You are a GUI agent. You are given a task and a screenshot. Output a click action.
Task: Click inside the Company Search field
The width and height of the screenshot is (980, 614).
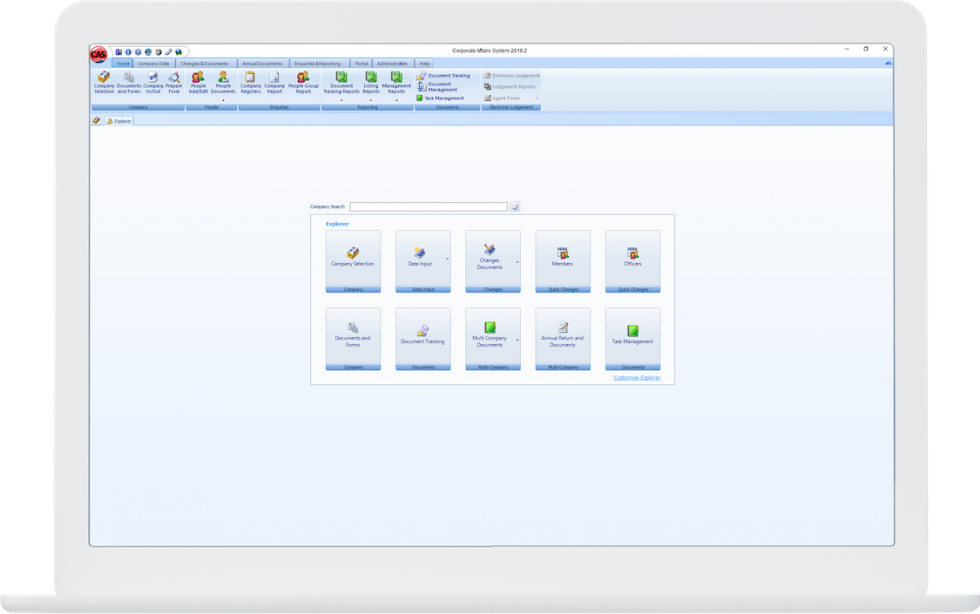[x=430, y=207]
